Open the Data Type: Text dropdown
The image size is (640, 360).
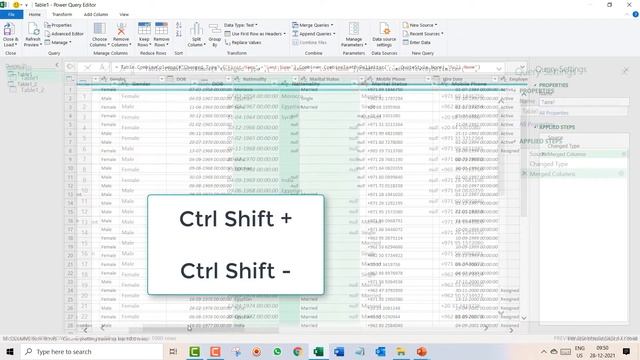point(241,25)
